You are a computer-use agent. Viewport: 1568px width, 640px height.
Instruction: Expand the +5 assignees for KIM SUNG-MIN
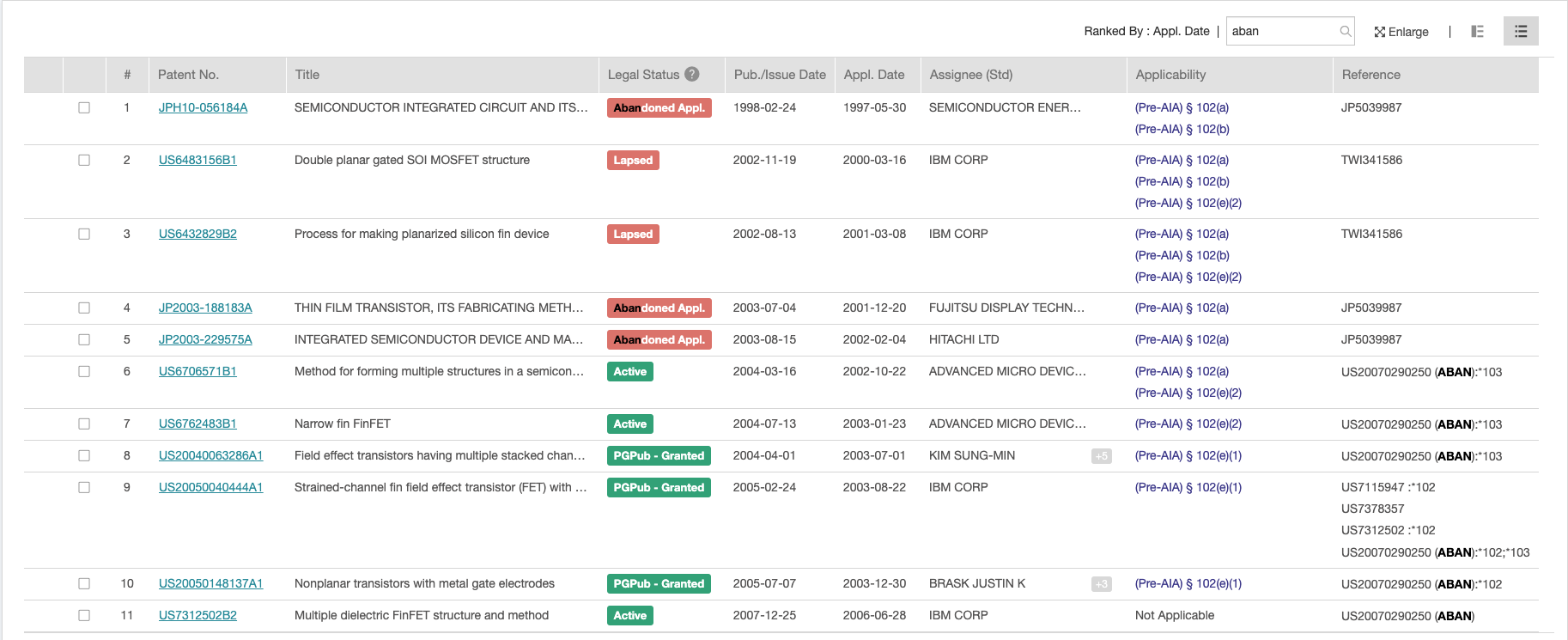(1101, 456)
